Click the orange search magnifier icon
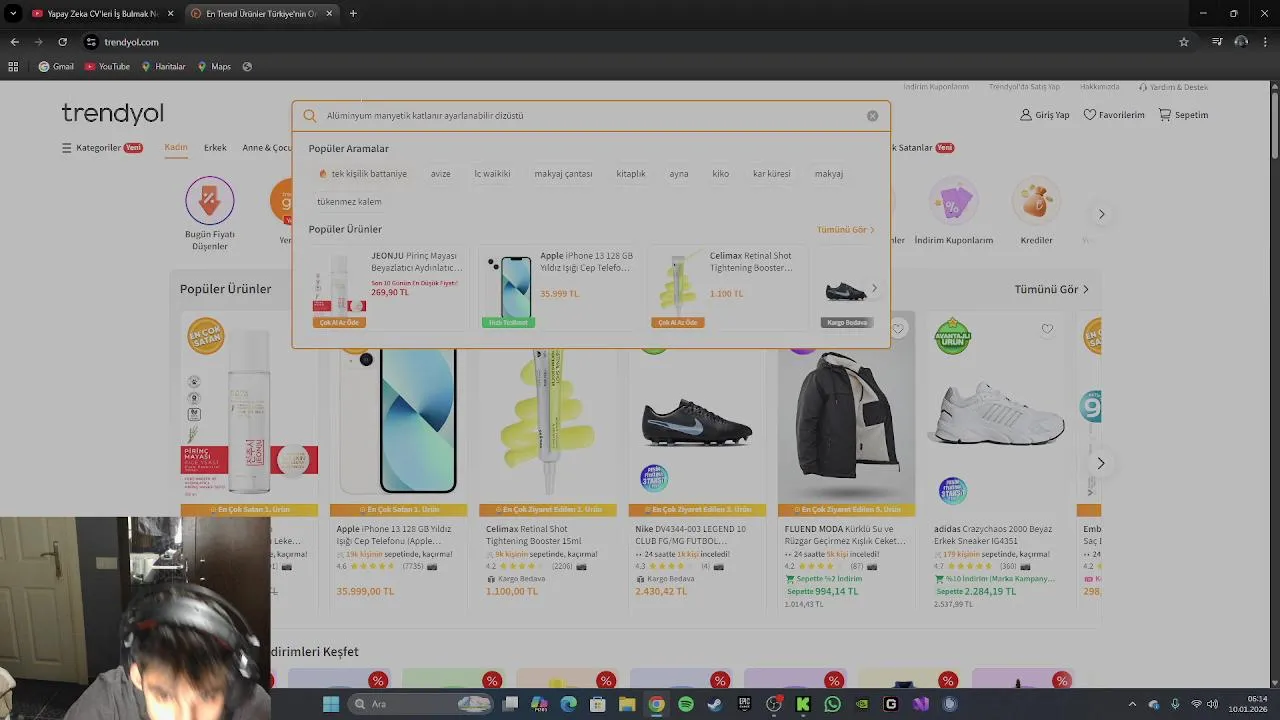The height and width of the screenshot is (720, 1280). point(310,116)
